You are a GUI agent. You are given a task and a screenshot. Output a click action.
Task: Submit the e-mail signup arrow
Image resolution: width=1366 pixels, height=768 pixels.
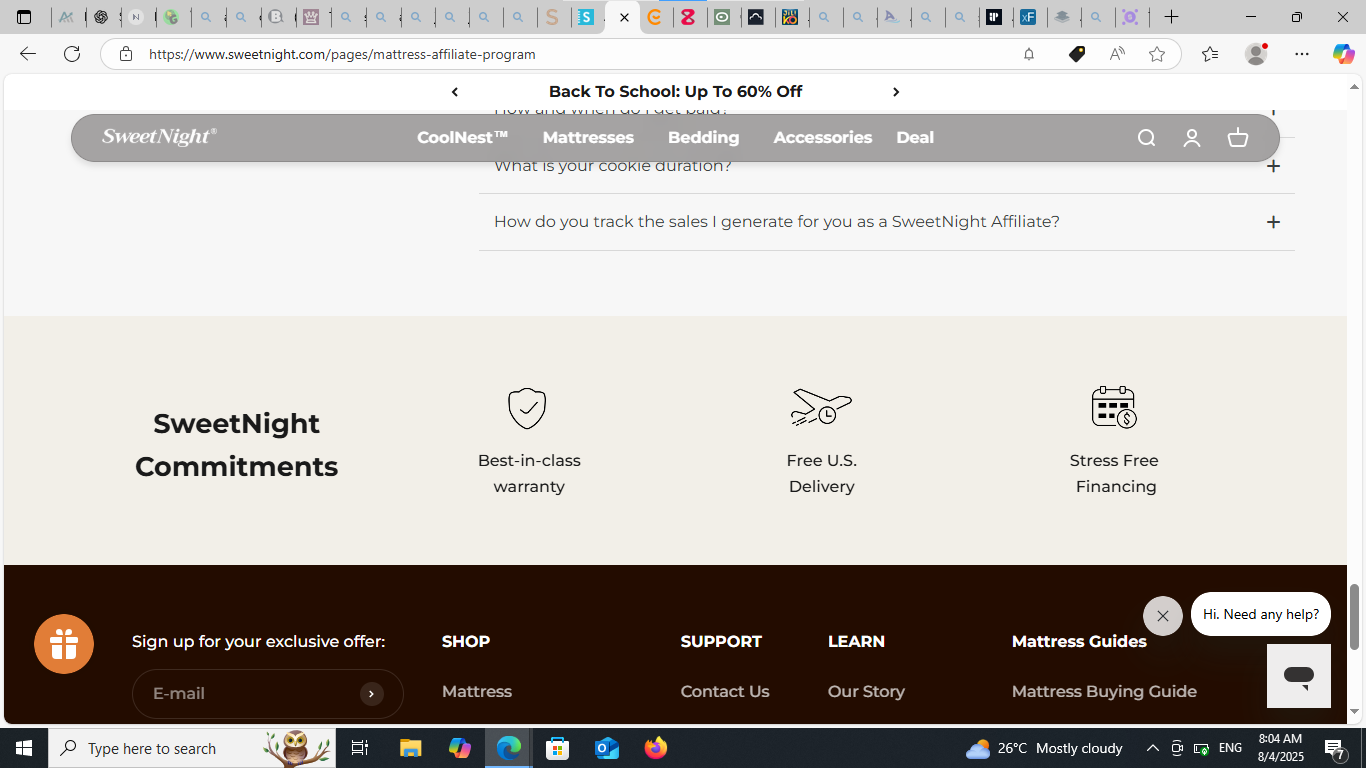click(x=372, y=694)
